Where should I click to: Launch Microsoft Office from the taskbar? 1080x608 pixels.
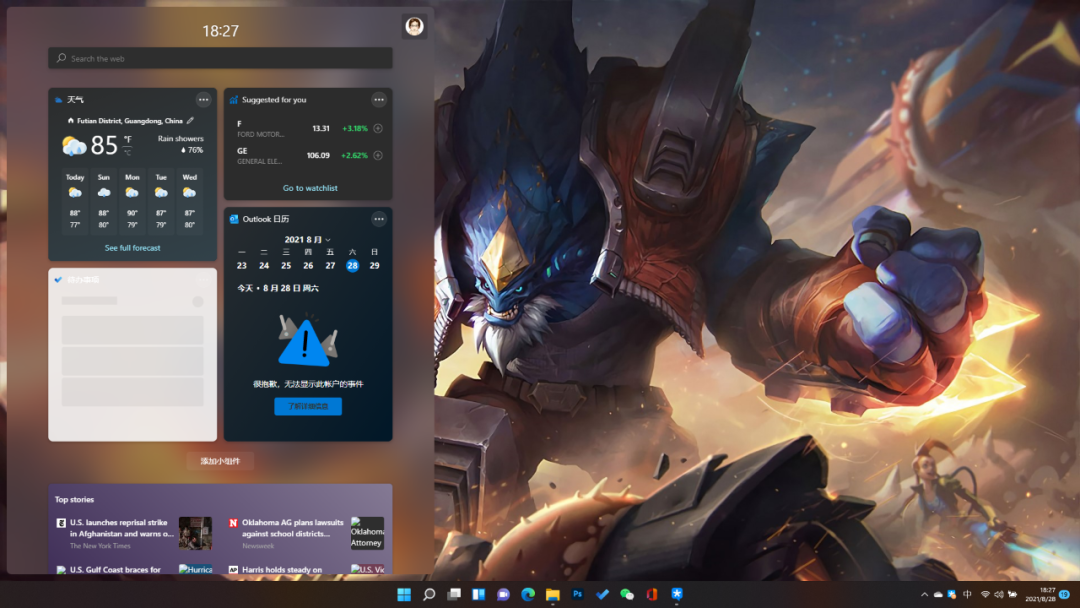[x=652, y=594]
